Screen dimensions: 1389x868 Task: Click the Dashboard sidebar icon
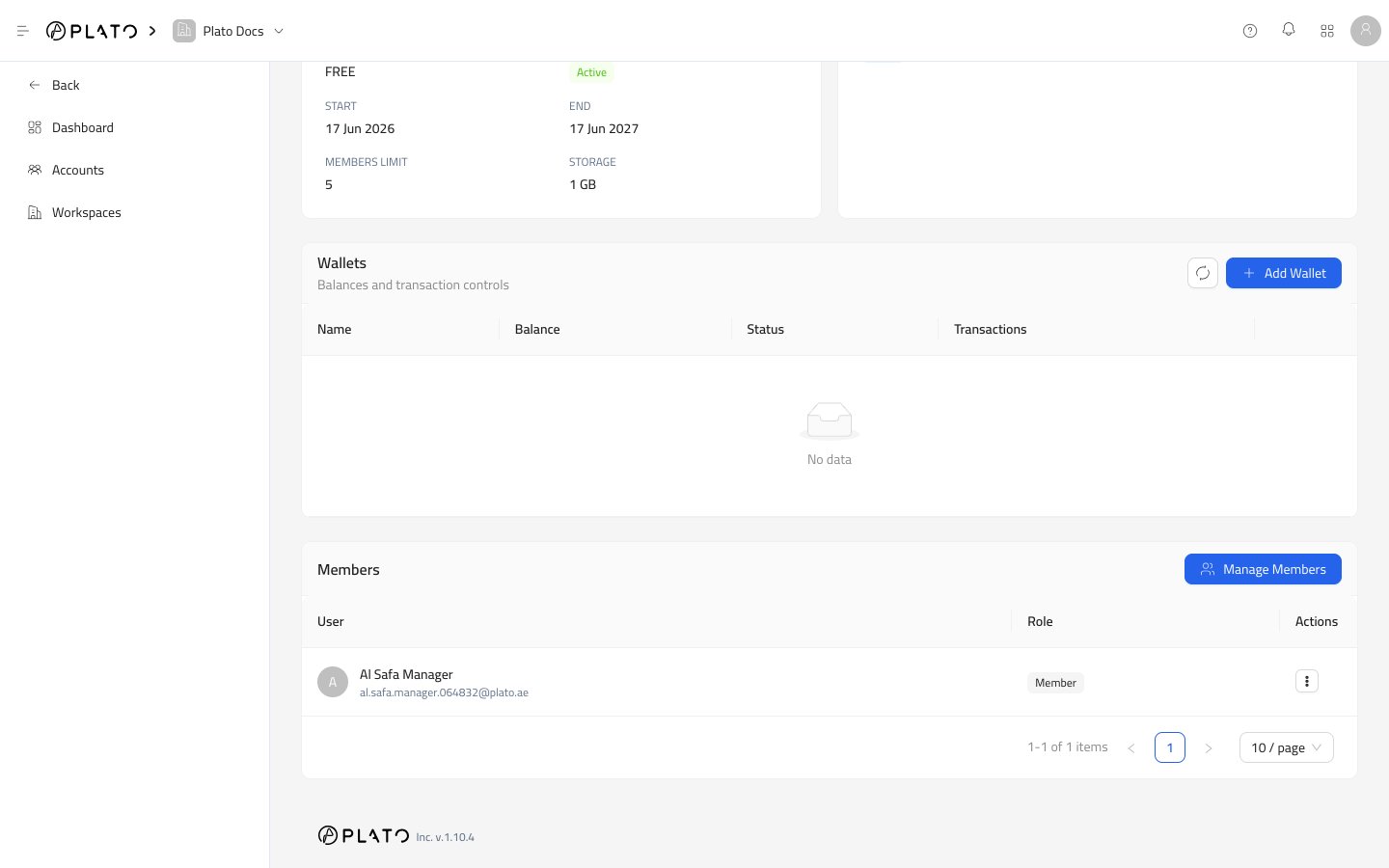click(35, 127)
